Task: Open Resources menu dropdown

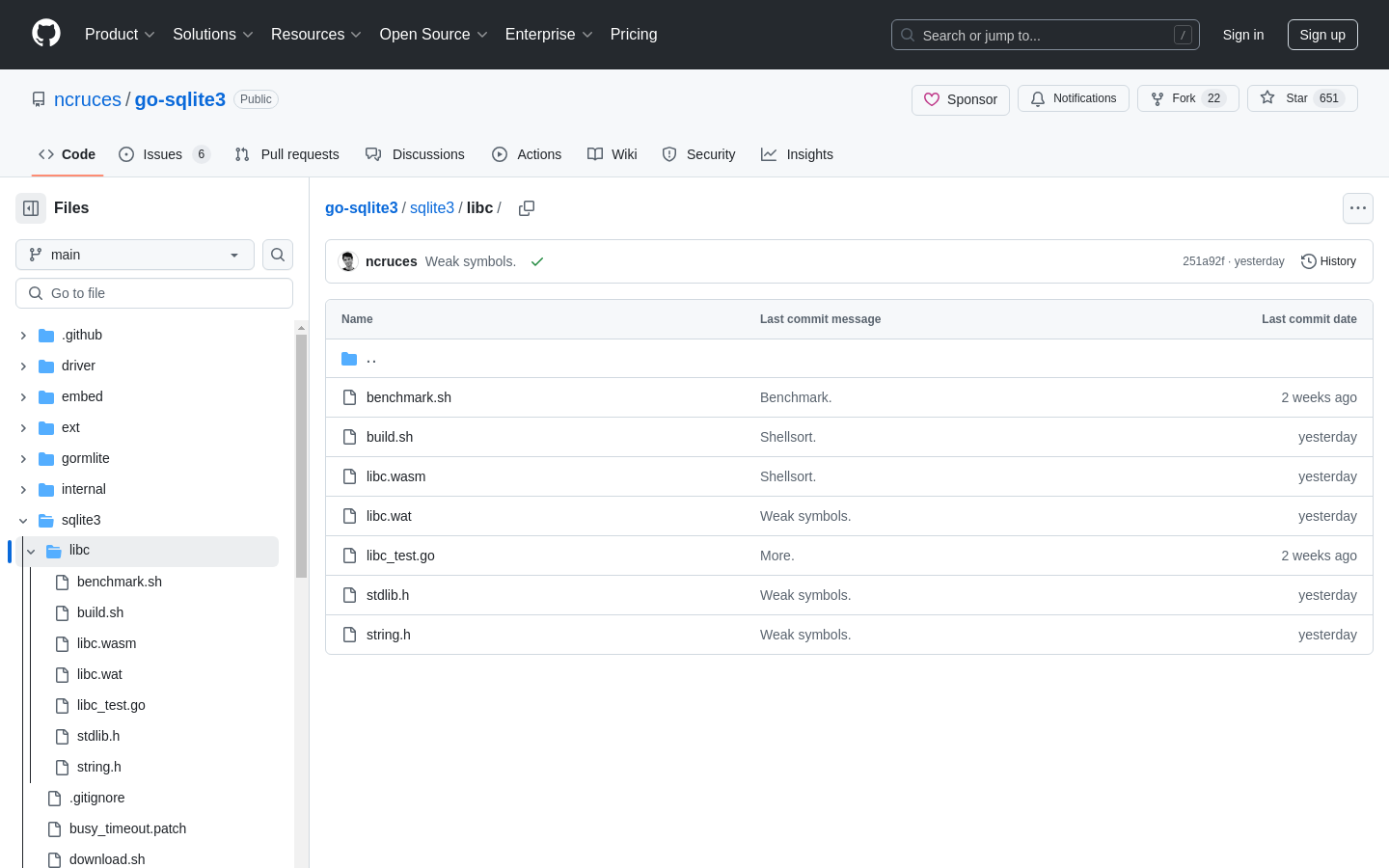Action: click(x=316, y=35)
